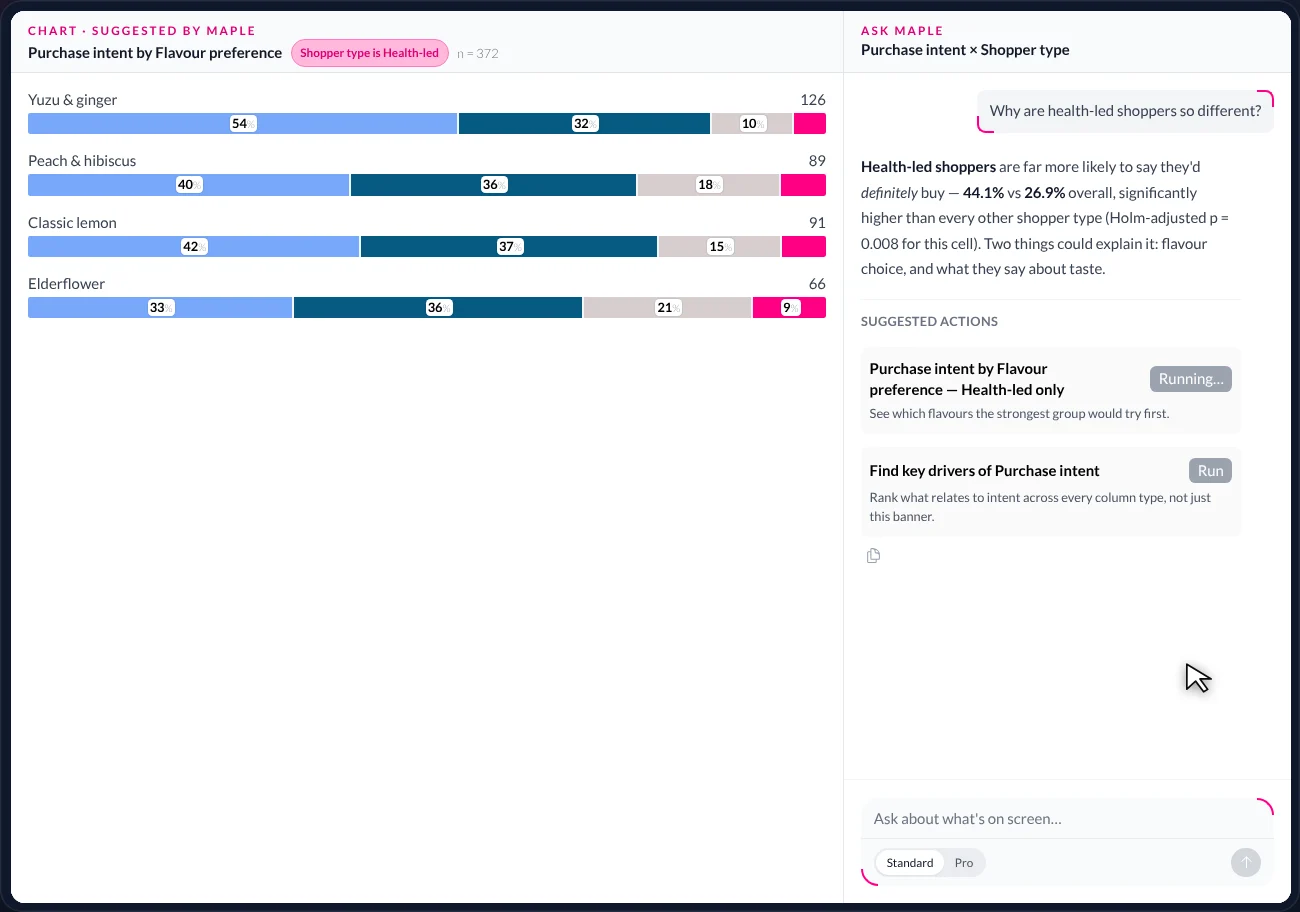Select the 36% segment of the Elderflower bar
This screenshot has height=912, width=1300.
(x=438, y=308)
